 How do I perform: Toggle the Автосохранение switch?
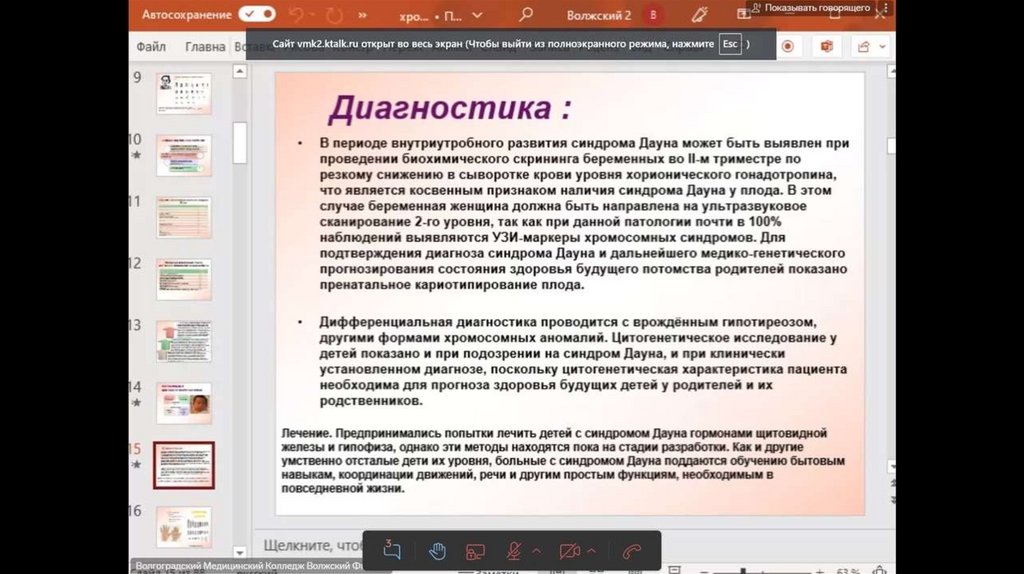click(x=257, y=15)
